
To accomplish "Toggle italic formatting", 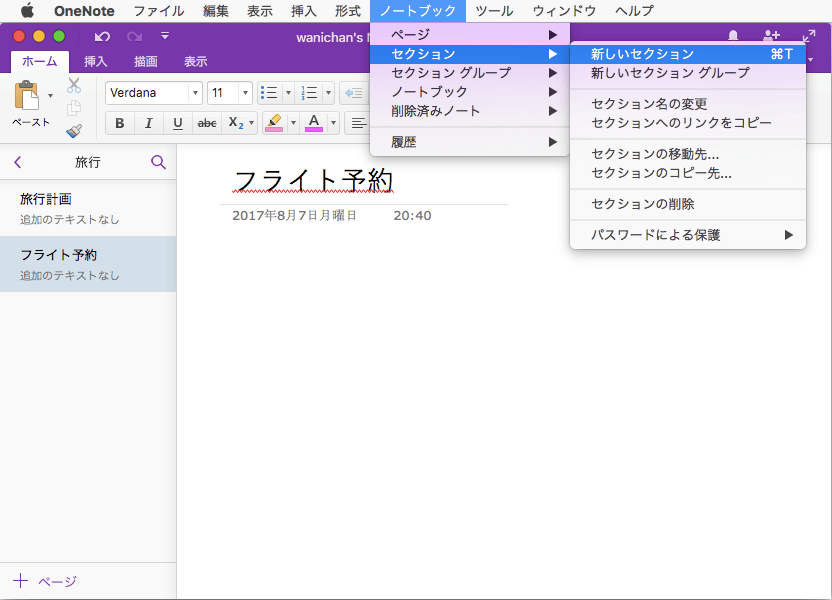I will (x=149, y=123).
